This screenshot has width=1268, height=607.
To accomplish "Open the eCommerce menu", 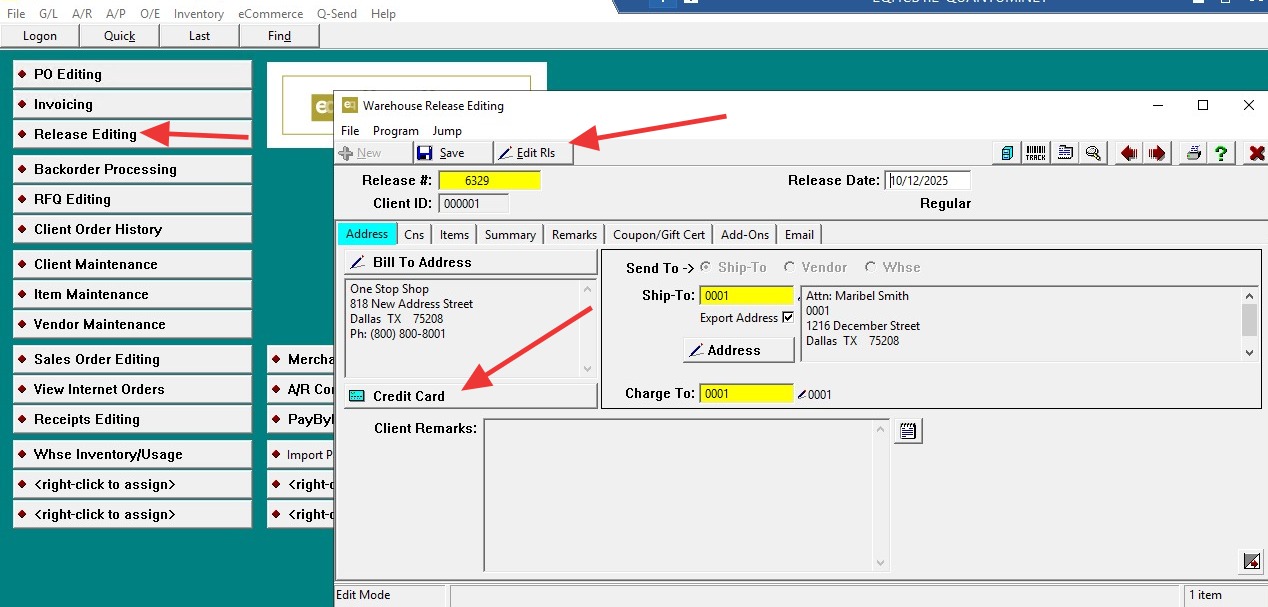I will coord(271,14).
